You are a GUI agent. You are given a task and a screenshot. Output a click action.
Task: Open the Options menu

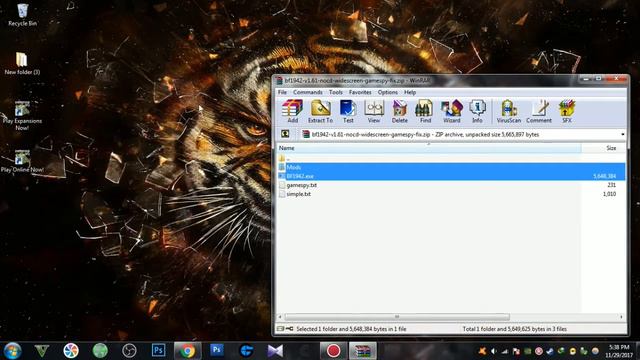point(388,92)
